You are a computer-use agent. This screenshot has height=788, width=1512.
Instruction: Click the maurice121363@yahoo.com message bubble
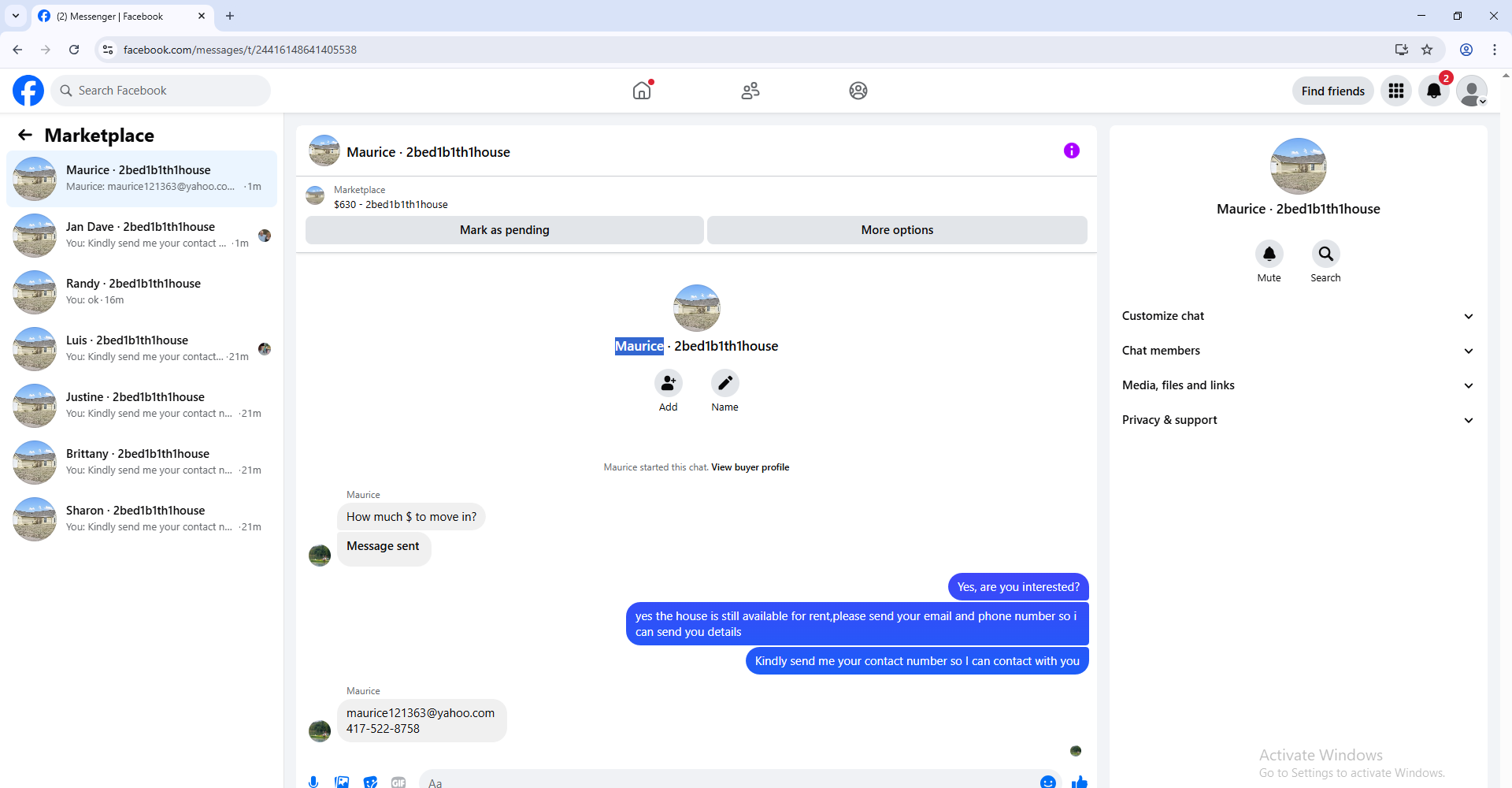(421, 721)
